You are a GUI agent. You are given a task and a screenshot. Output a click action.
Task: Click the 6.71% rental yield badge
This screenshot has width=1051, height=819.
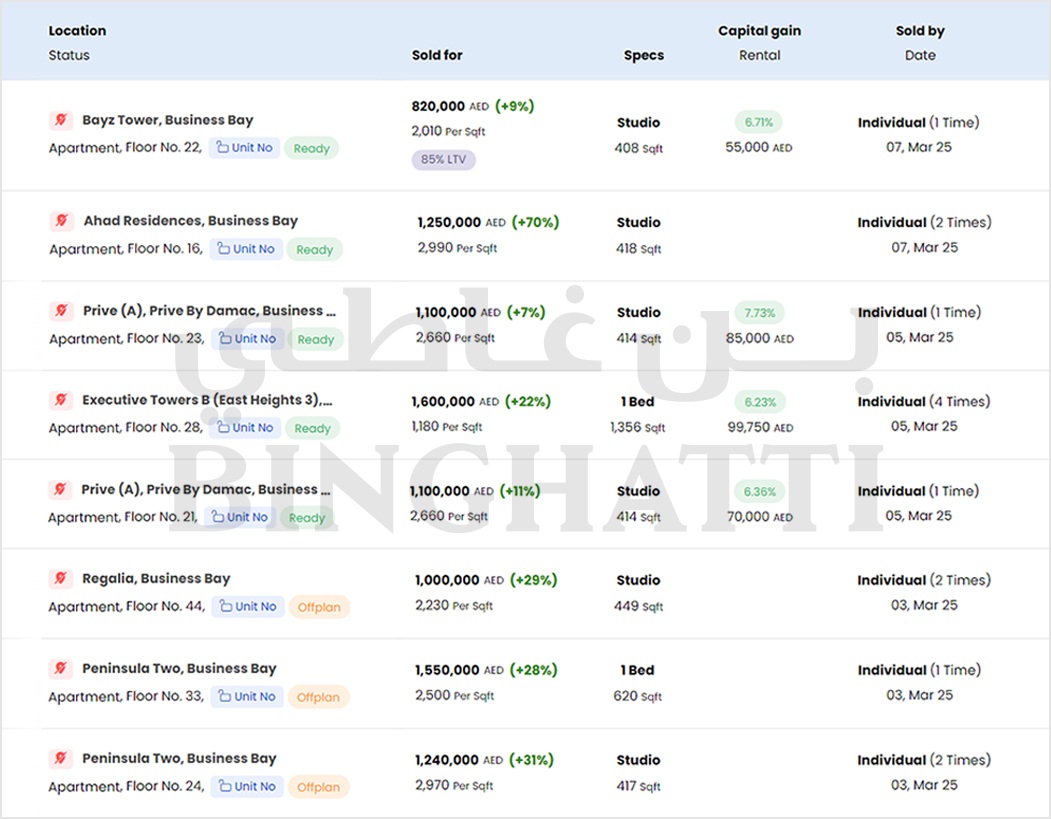click(759, 122)
